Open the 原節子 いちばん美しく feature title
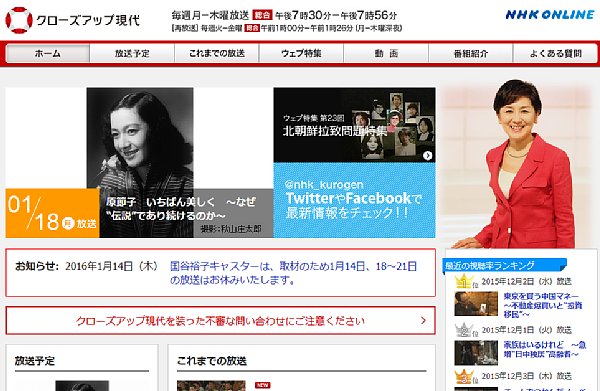This screenshot has width=600, height=391. [x=181, y=209]
